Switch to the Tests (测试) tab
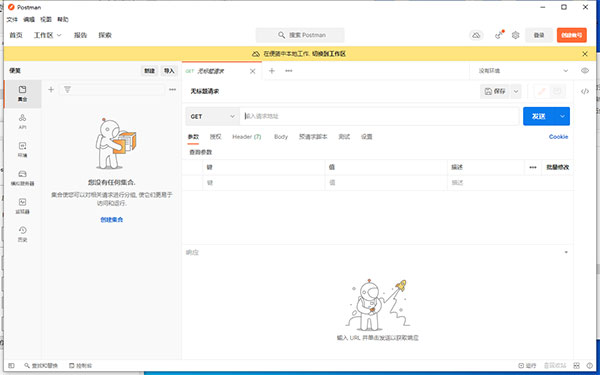Image resolution: width=600 pixels, height=375 pixels. [x=344, y=137]
